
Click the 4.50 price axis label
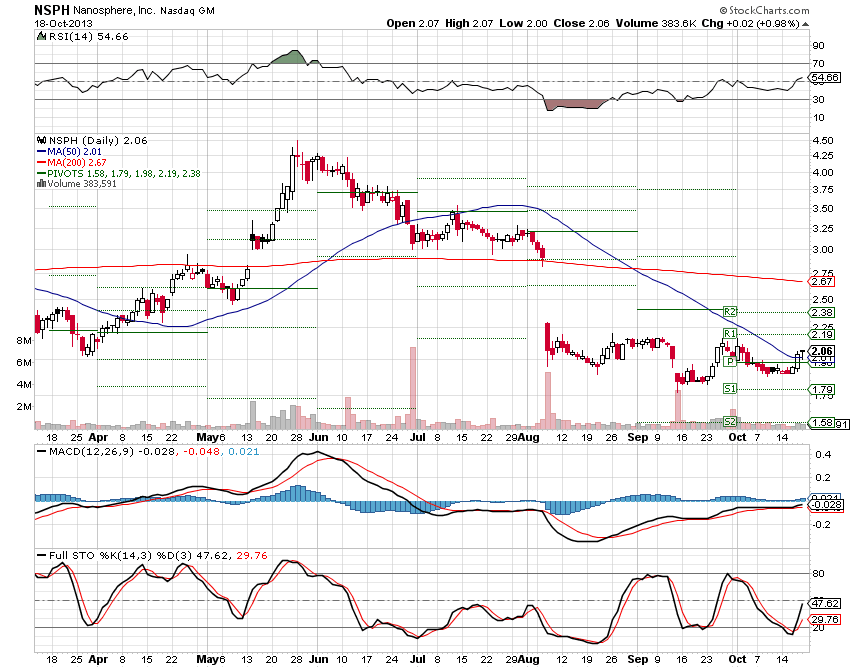coord(823,140)
